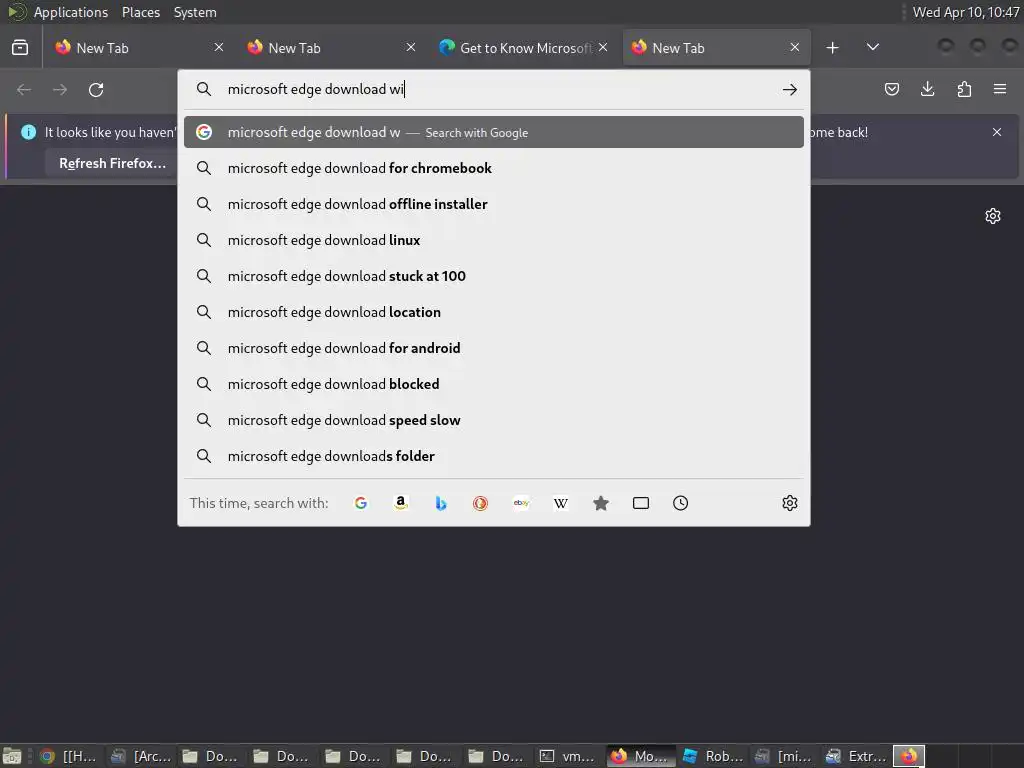Search this time with eBay icon

pyautogui.click(x=521, y=503)
